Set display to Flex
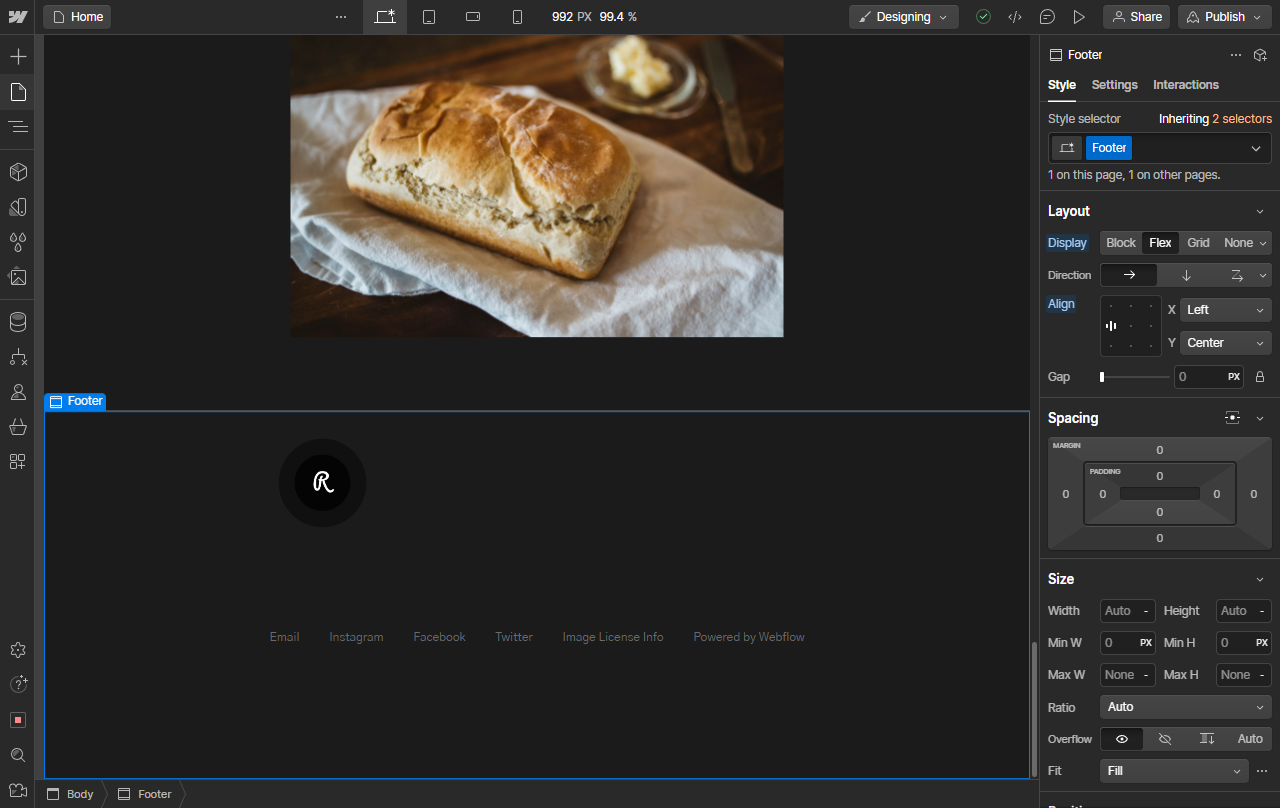Viewport: 1280px width, 808px height. 1160,243
